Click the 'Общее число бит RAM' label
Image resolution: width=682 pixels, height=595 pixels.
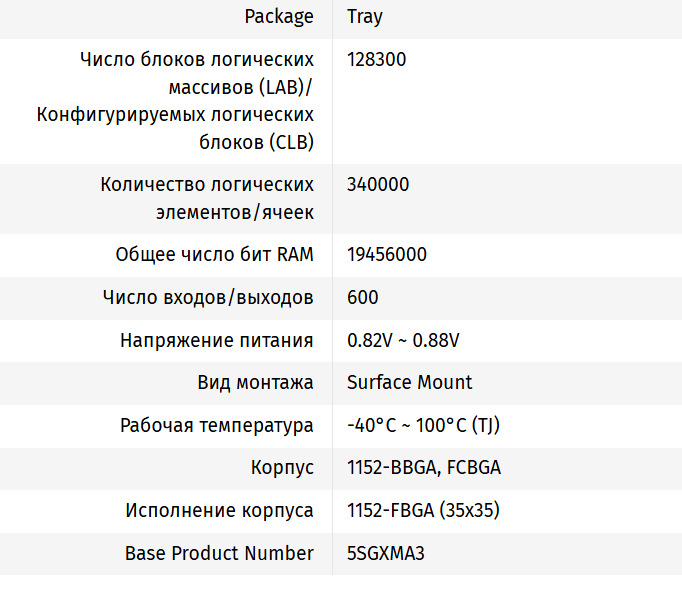click(x=215, y=255)
